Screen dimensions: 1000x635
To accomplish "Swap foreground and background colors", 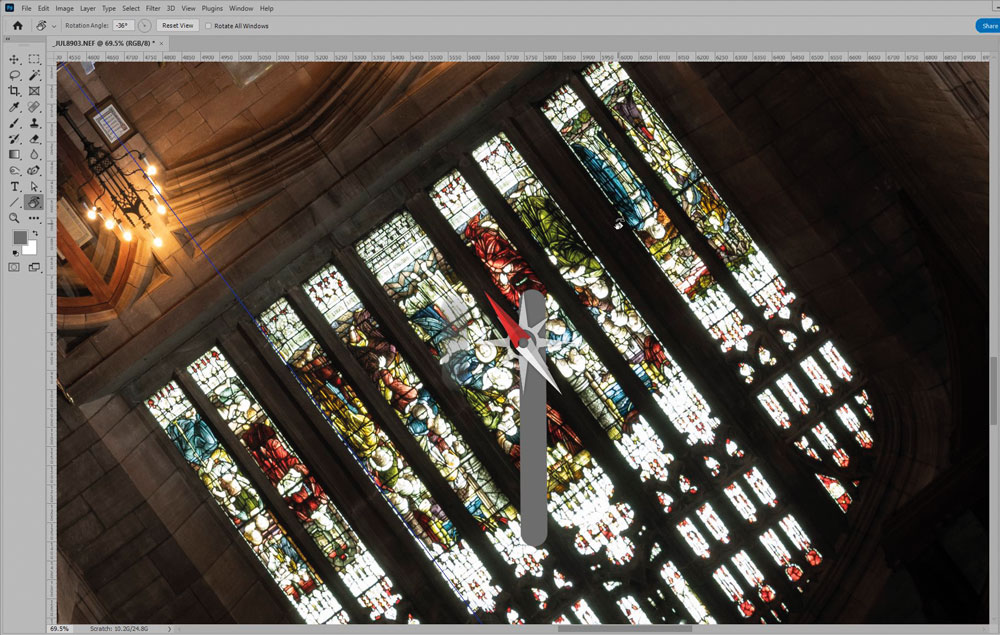I will tap(34, 233).
